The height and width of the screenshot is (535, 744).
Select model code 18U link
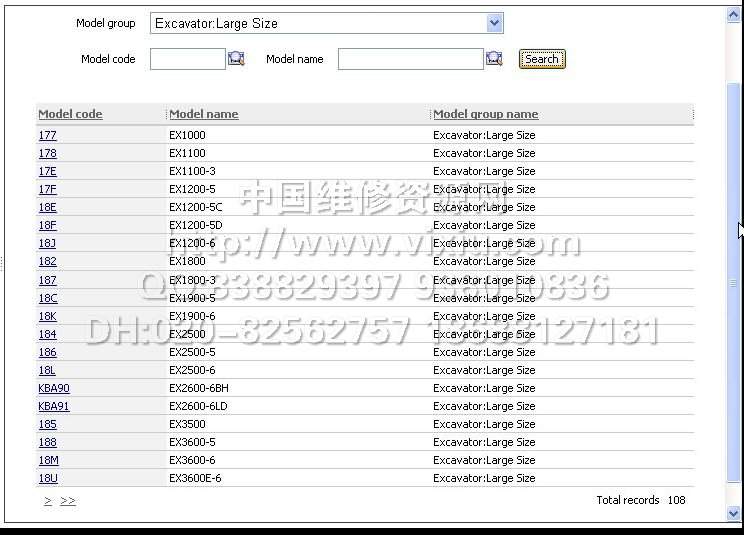[48, 478]
